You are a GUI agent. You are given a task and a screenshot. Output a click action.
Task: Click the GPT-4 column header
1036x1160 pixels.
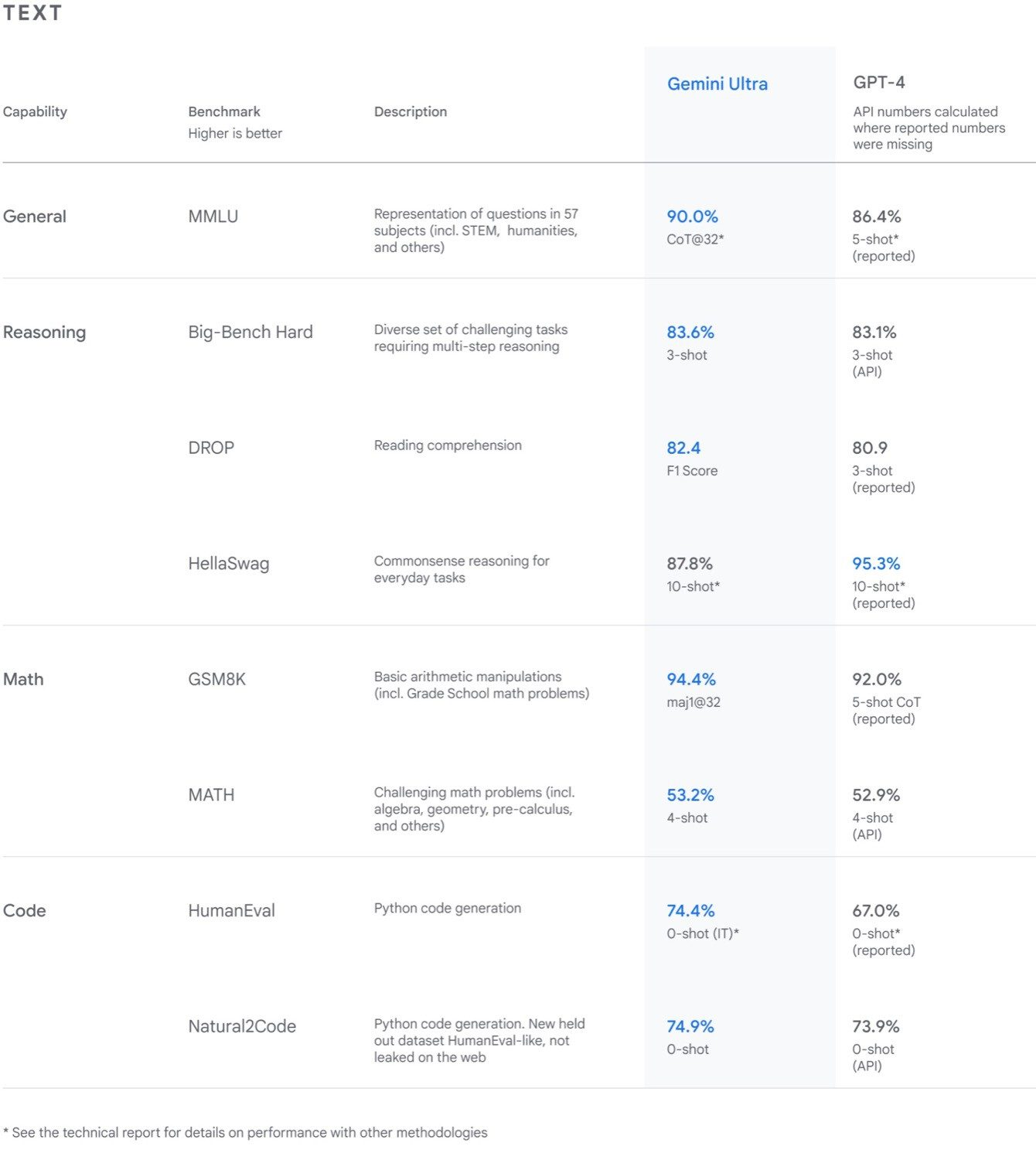tap(878, 82)
